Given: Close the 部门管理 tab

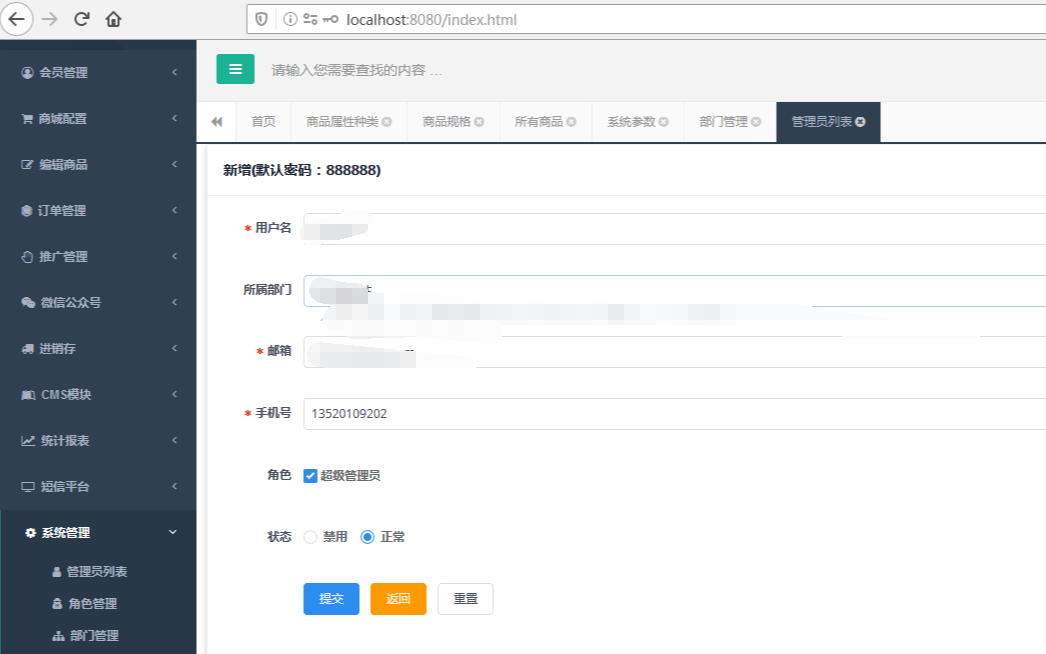Looking at the screenshot, I should (756, 121).
